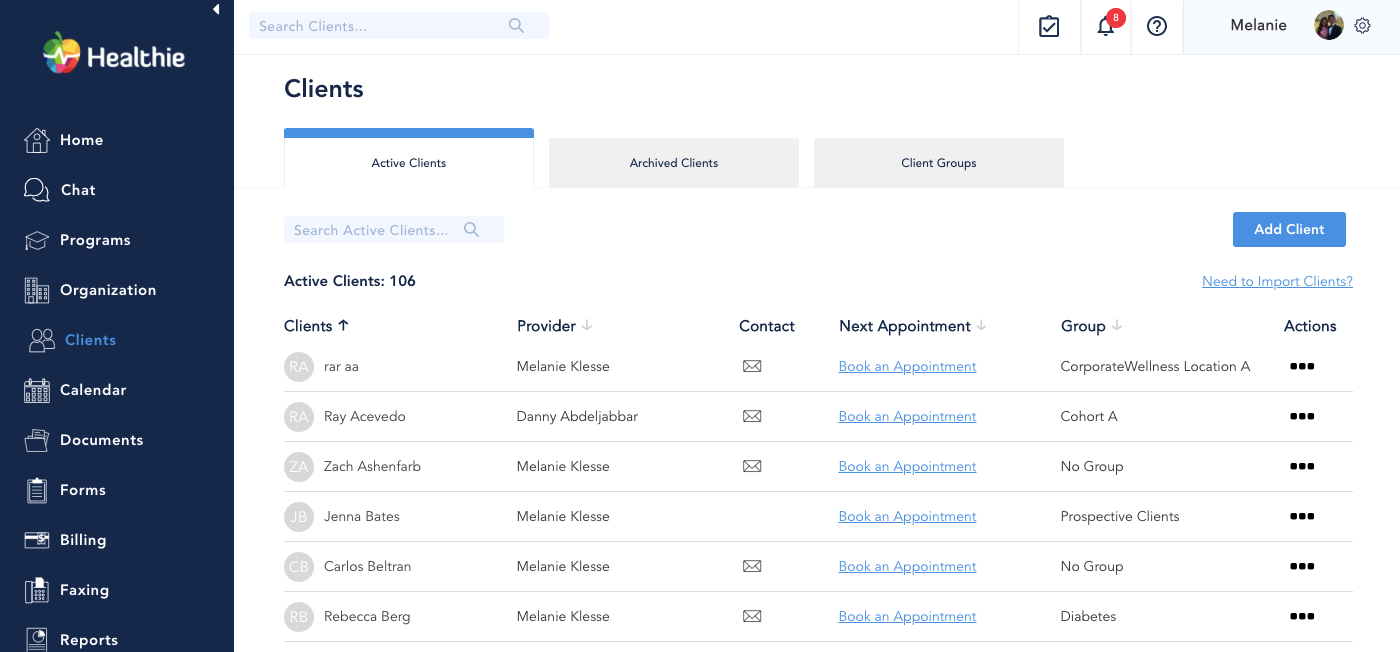Switch to the Archived Clients tab
The image size is (1400, 652).
(674, 163)
